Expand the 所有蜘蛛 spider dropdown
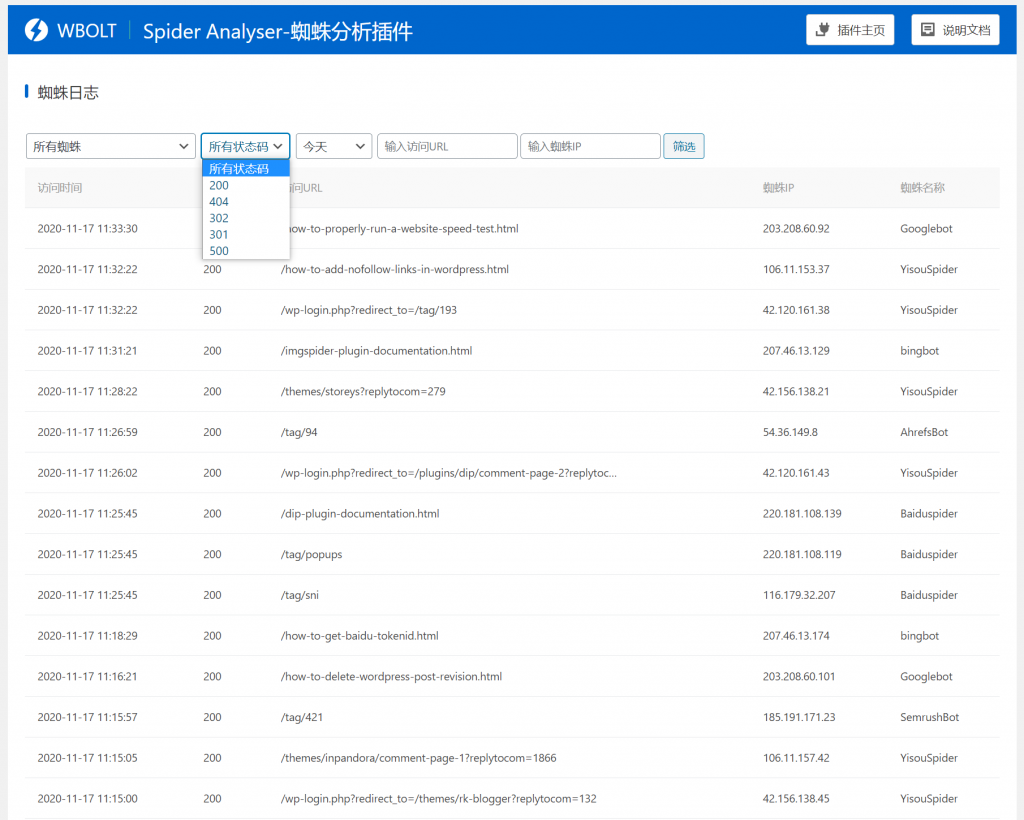Viewport: 1024px width, 820px height. (x=110, y=146)
